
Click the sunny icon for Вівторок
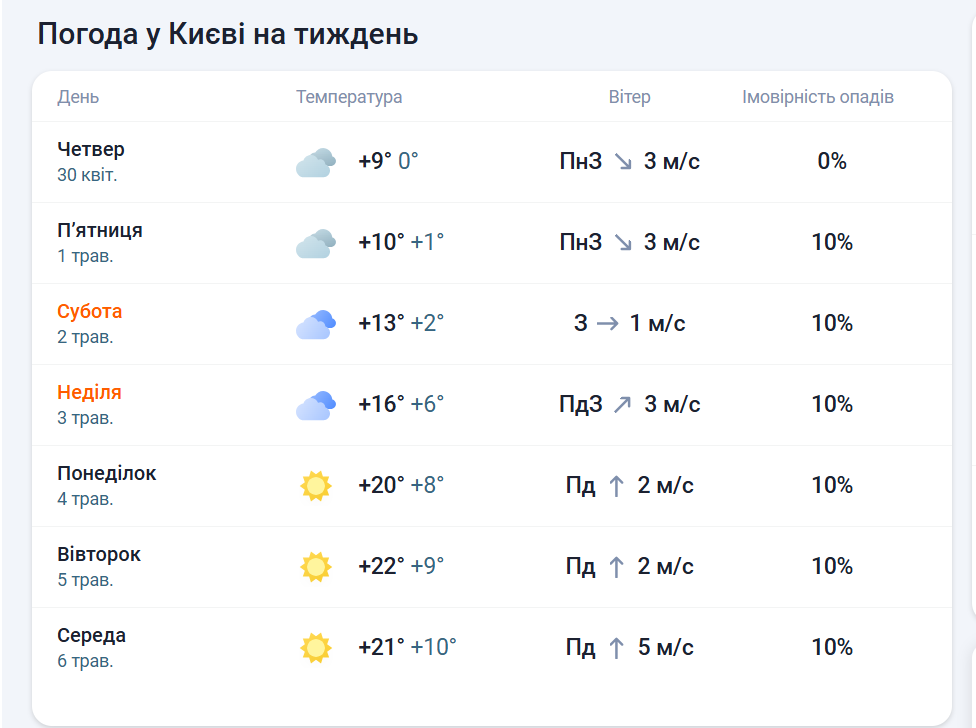click(315, 567)
